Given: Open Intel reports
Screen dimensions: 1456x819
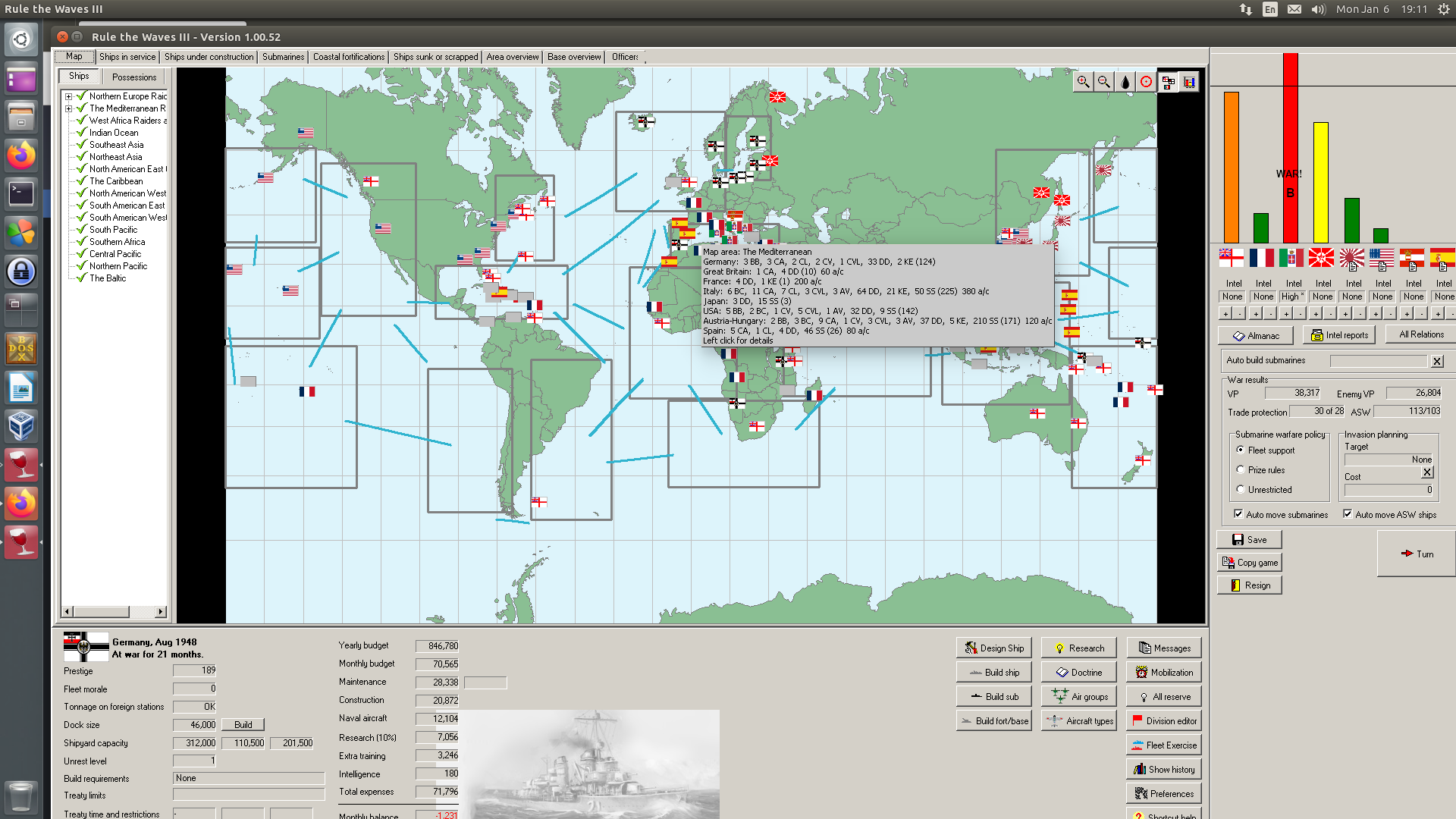Looking at the screenshot, I should (1339, 335).
